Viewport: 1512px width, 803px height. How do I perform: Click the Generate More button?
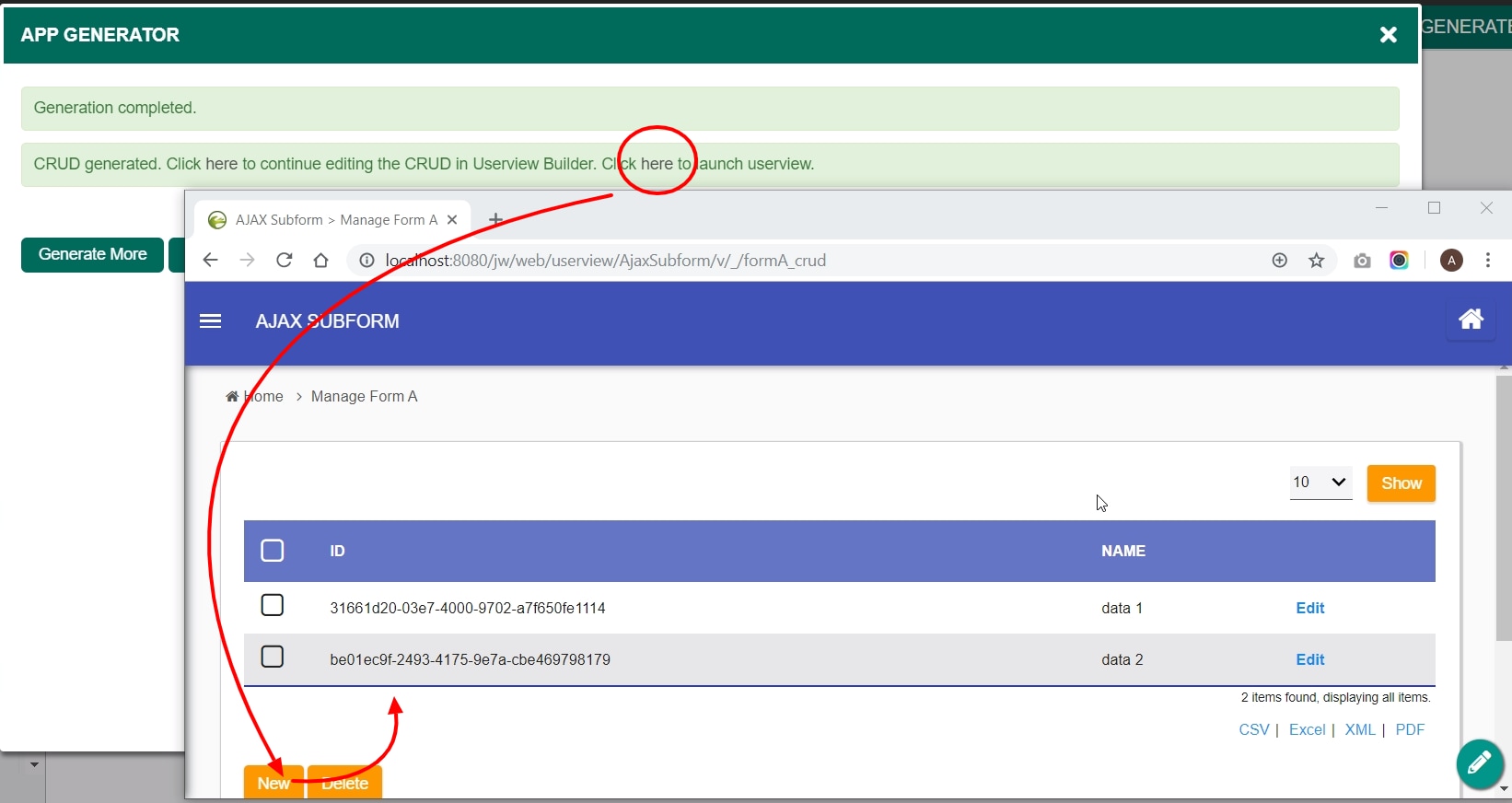[x=92, y=254]
